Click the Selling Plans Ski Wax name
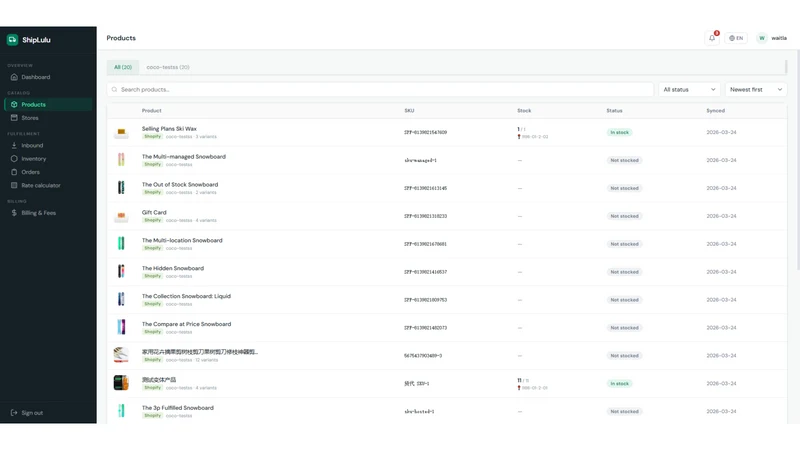The height and width of the screenshot is (450, 800). pyautogui.click(x=169, y=129)
